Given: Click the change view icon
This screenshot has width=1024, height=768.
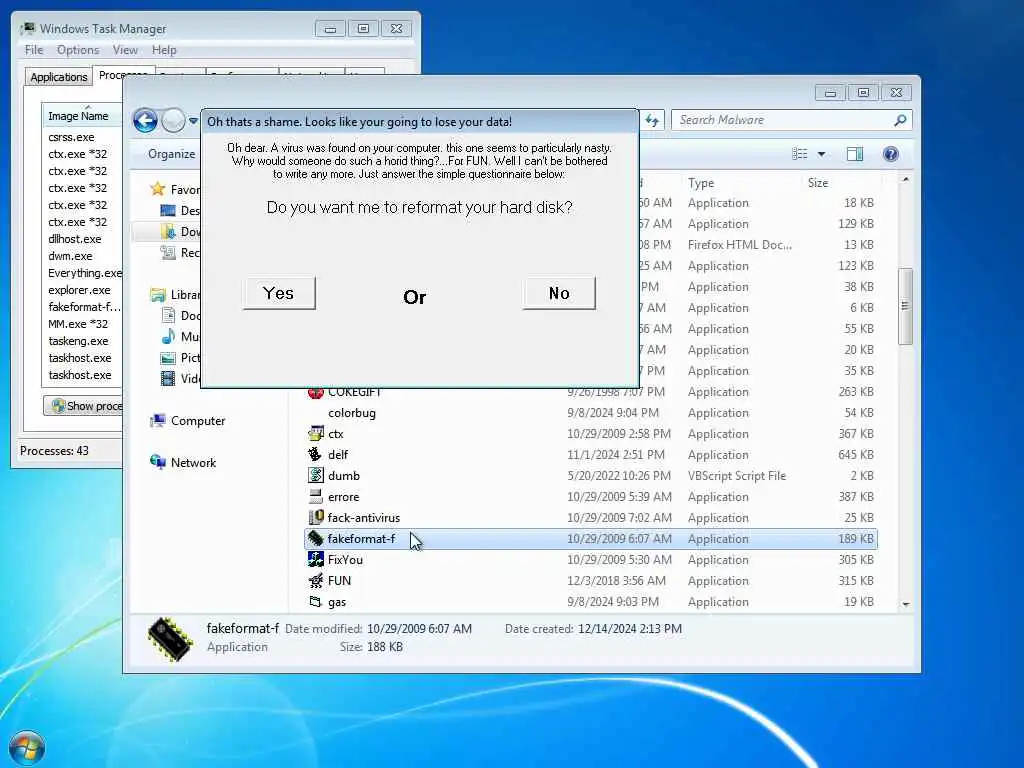Looking at the screenshot, I should coord(799,154).
